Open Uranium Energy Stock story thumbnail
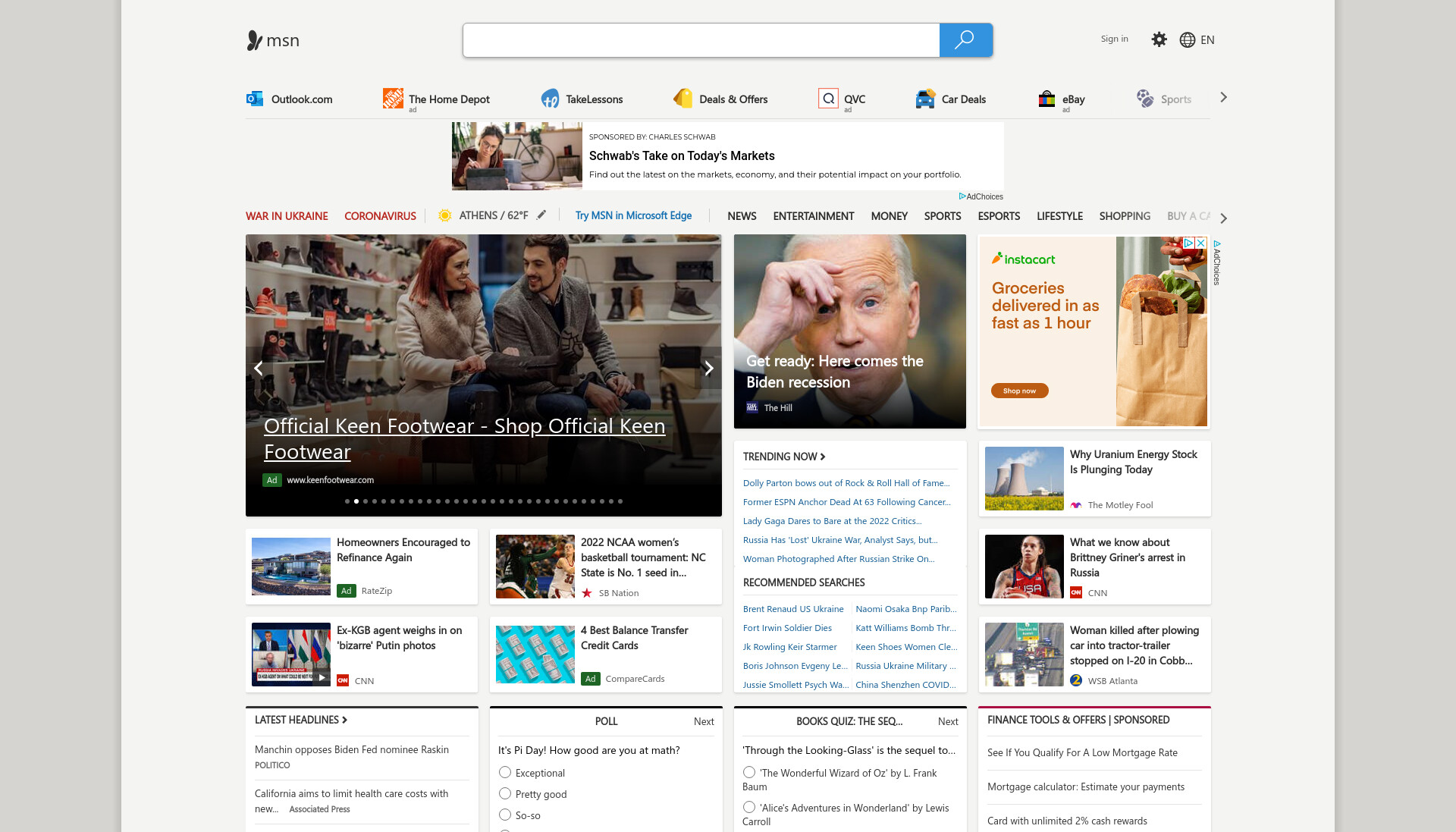 click(1025, 479)
